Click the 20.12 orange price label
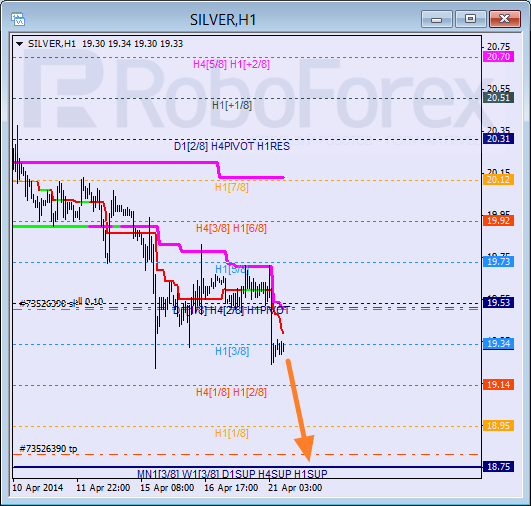The width and height of the screenshot is (531, 506). 498,180
